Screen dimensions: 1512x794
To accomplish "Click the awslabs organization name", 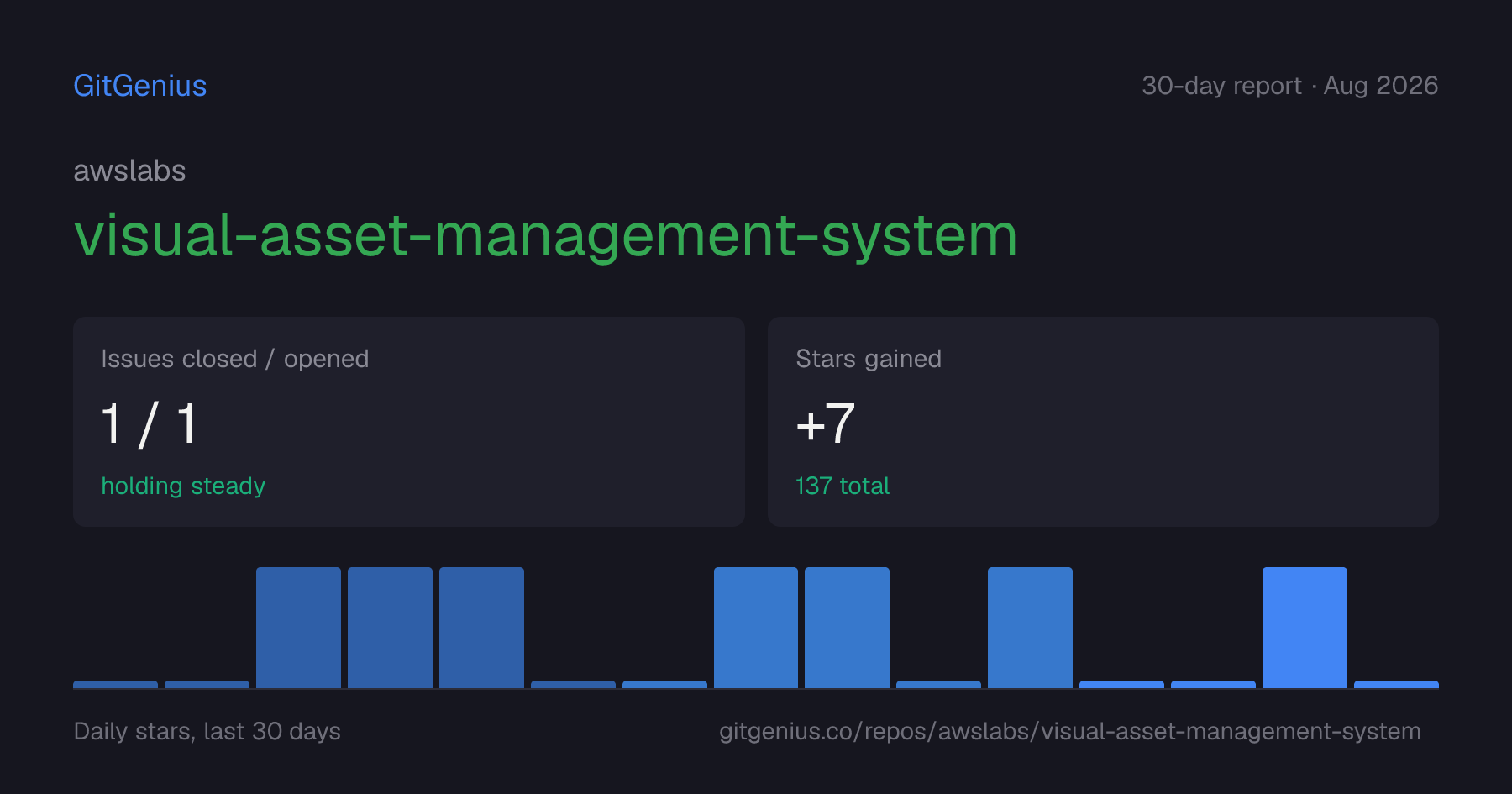I will click(x=129, y=171).
